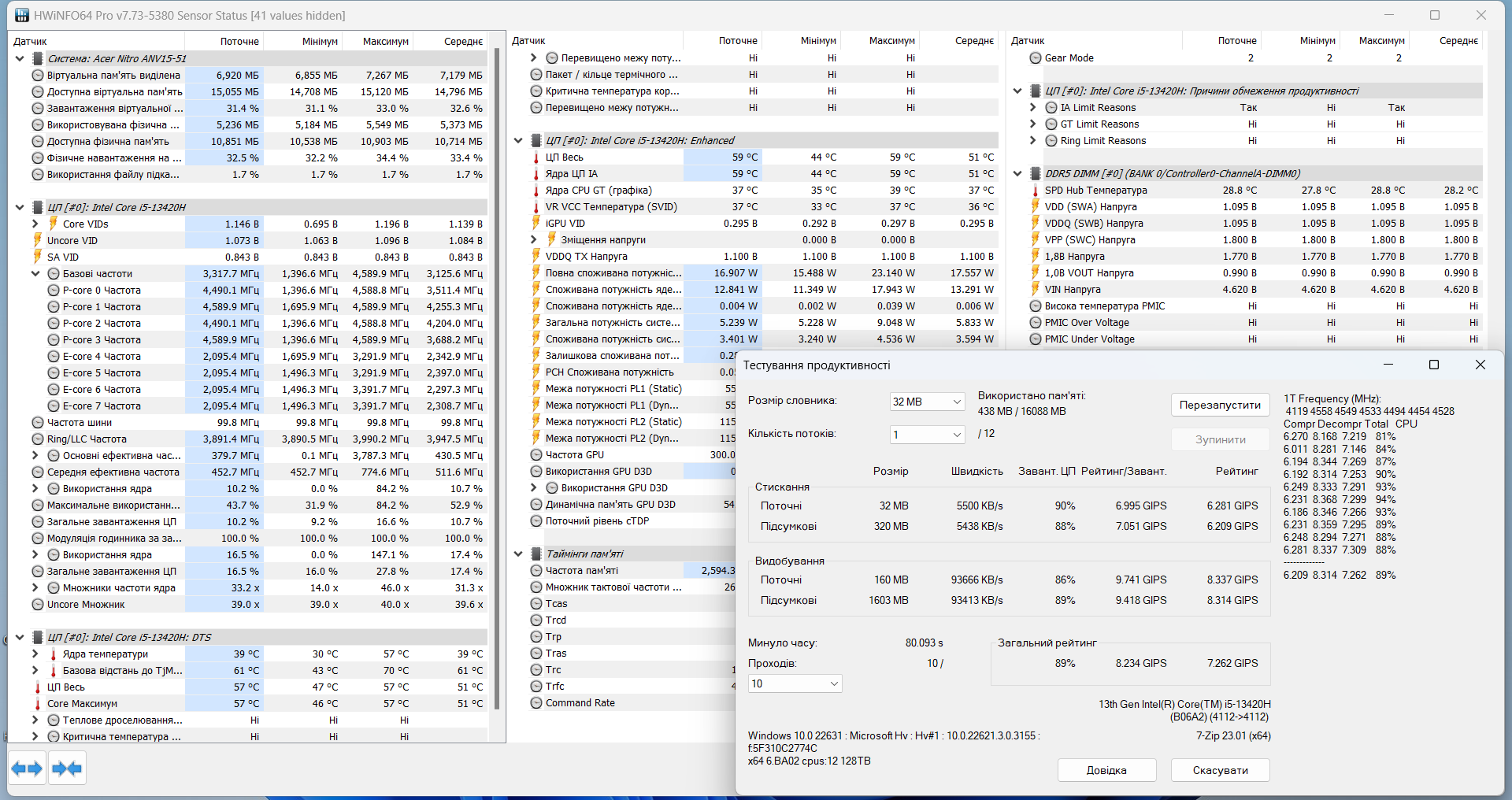1512x800 pixels.
Task: Expand the Ring Limit Reasons row
Action: coord(1033,140)
